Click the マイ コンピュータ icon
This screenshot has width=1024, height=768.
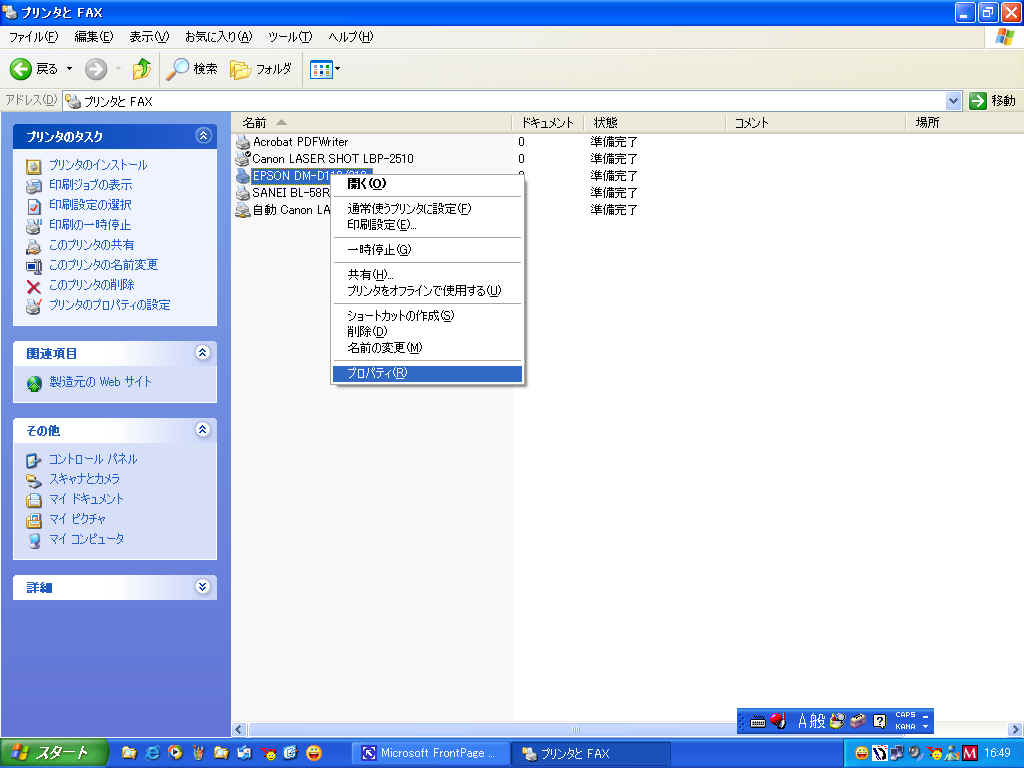(x=33, y=540)
